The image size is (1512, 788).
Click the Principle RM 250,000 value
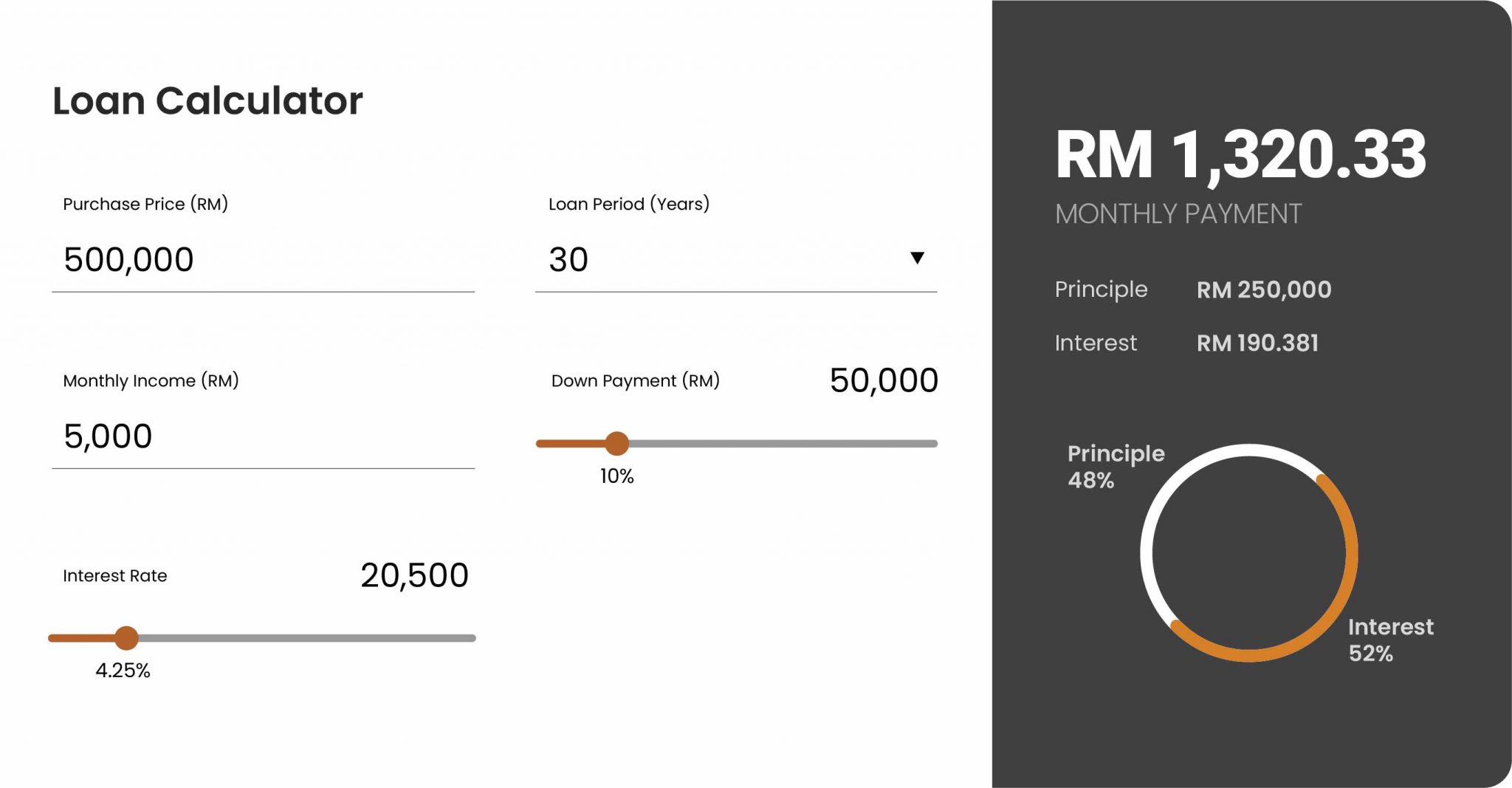click(1264, 289)
